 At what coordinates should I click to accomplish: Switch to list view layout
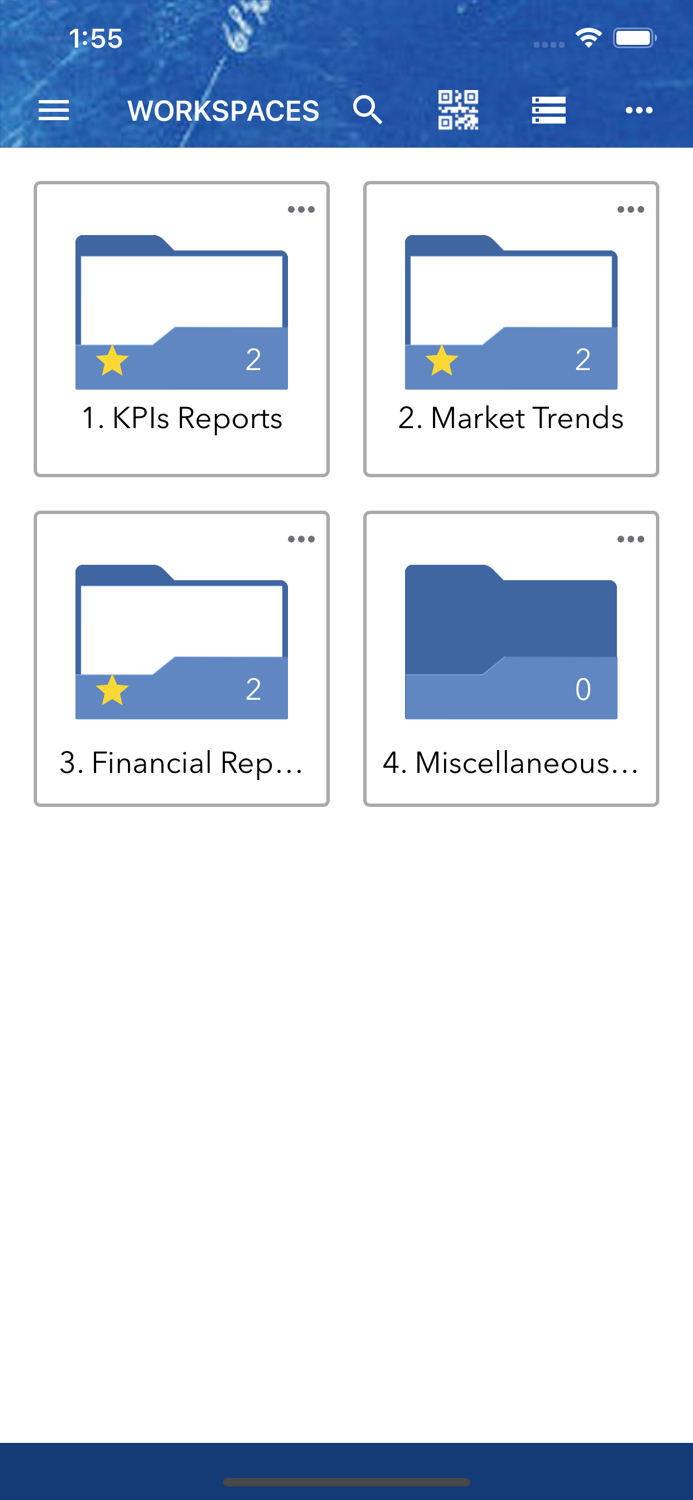tap(549, 110)
